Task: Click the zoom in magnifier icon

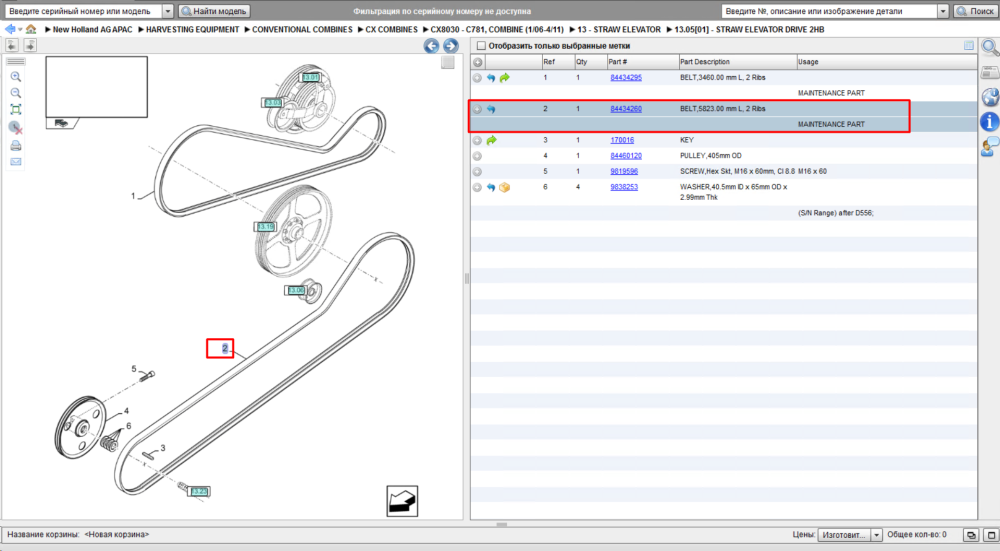Action: [x=16, y=77]
